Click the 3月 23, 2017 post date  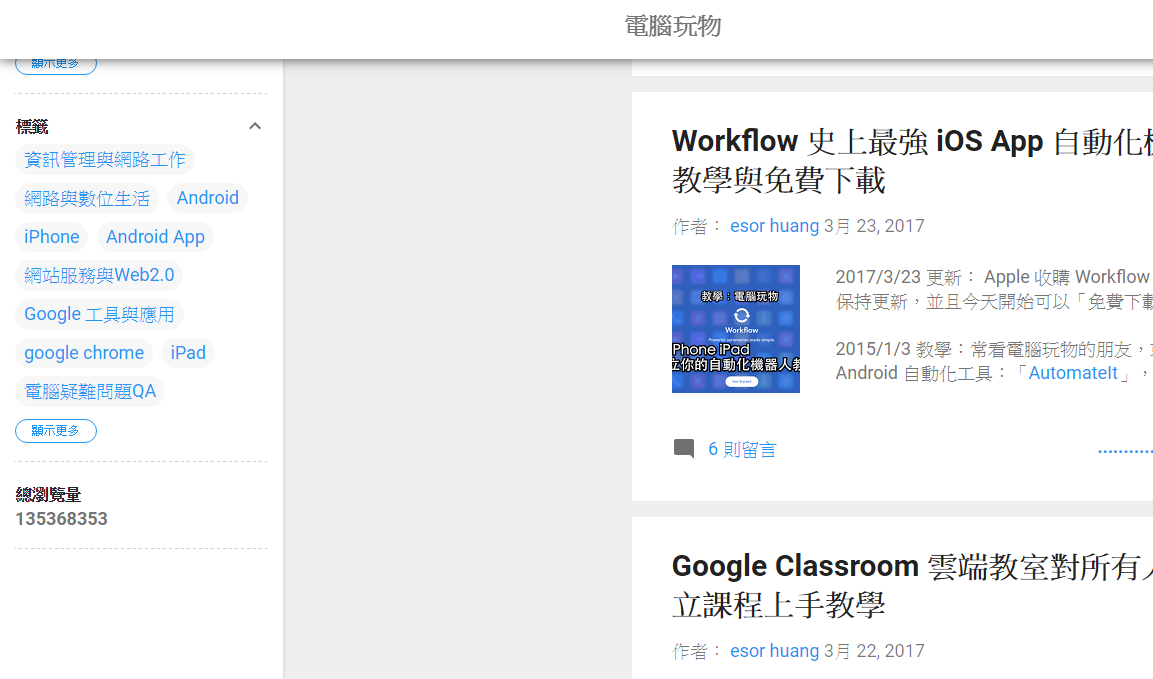pos(874,226)
